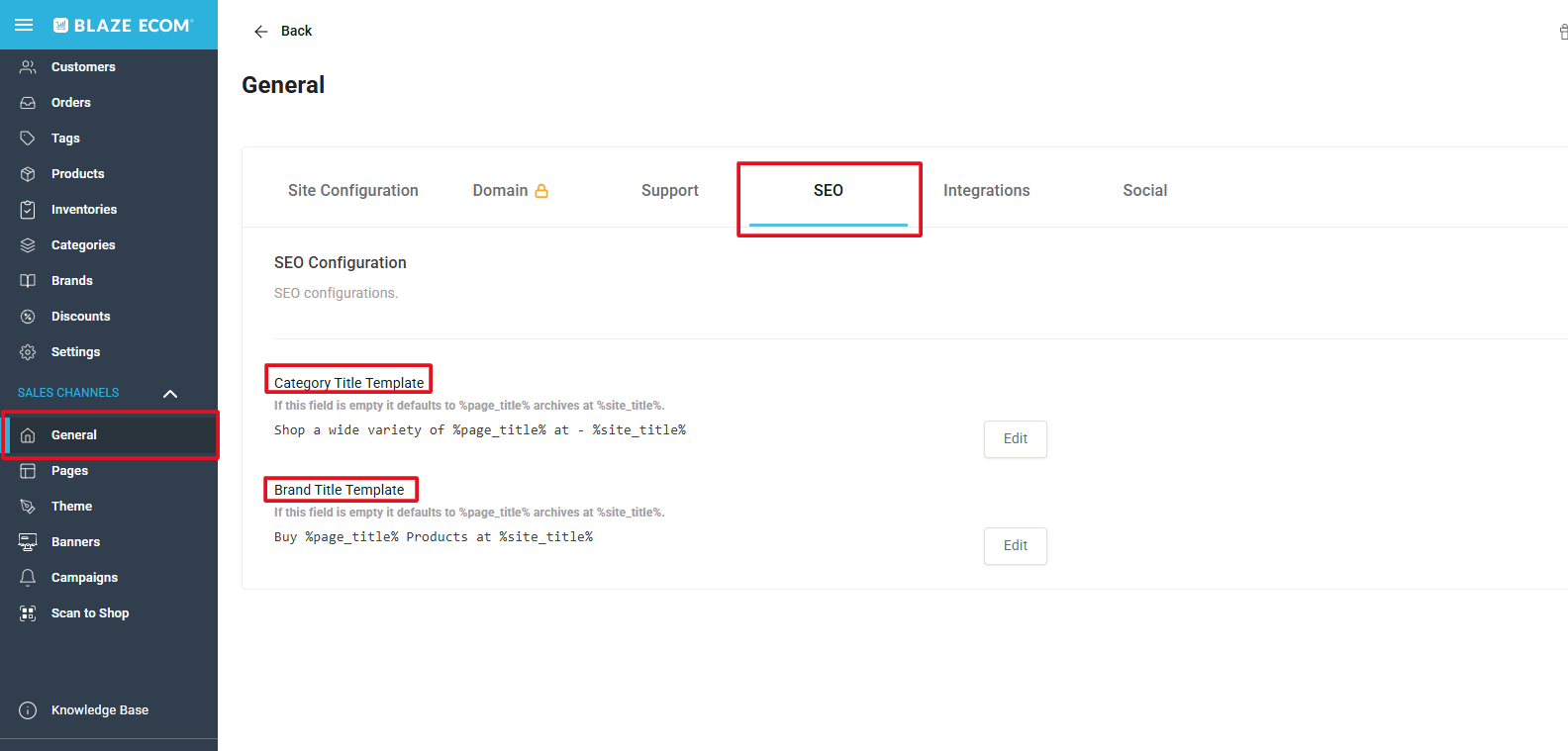Switch to the Integrations tab
This screenshot has height=751, width=1568.
click(x=987, y=191)
